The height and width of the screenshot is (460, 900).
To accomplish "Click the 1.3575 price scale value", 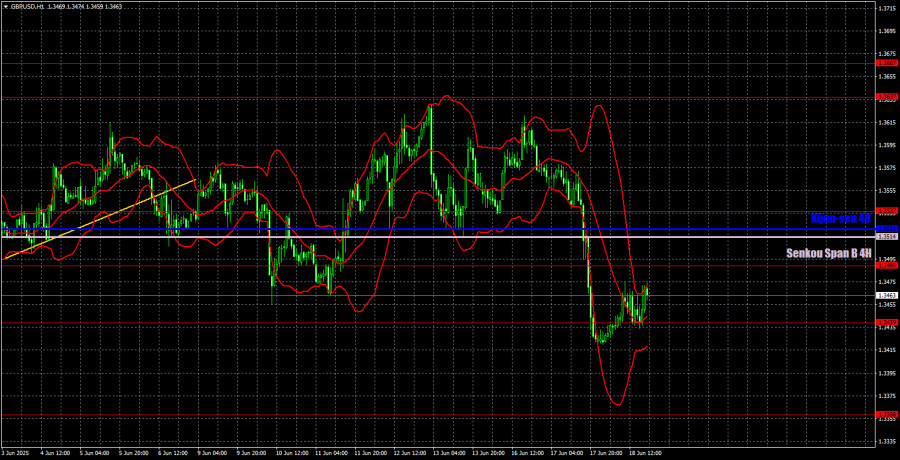I will pos(886,168).
